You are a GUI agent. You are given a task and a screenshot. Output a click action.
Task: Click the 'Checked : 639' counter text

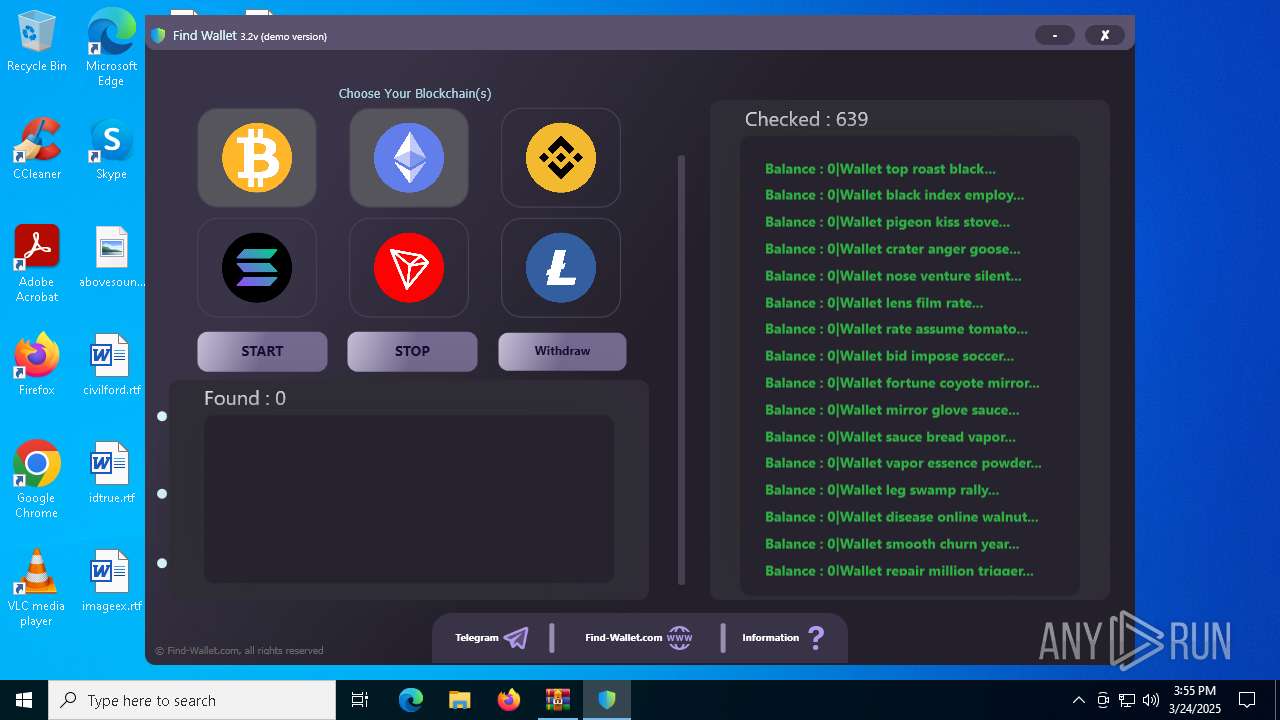(x=806, y=119)
